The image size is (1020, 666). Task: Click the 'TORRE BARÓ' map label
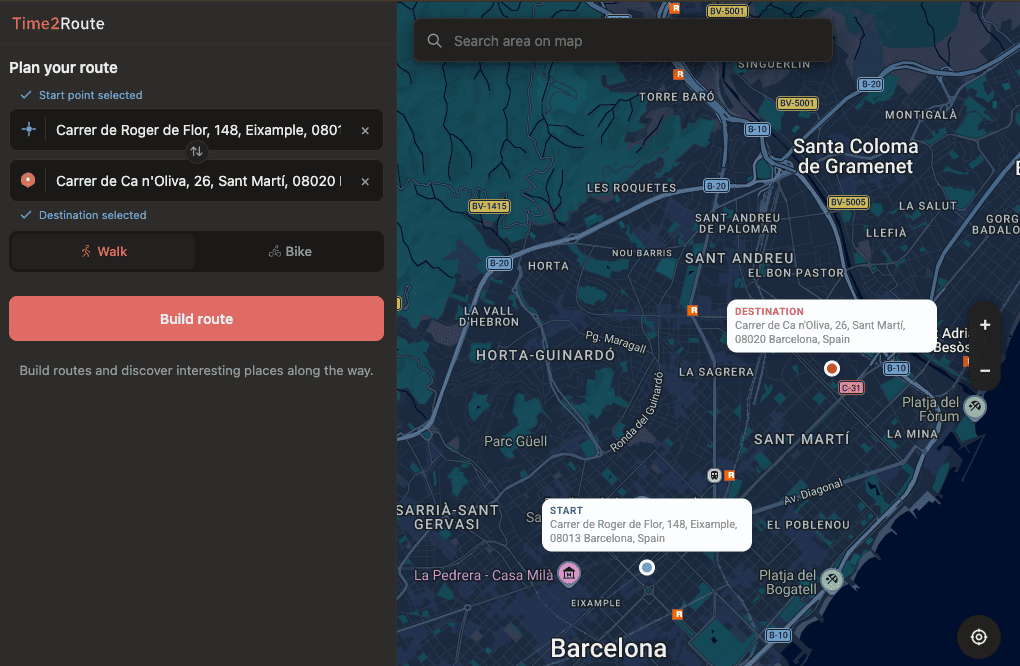(677, 97)
